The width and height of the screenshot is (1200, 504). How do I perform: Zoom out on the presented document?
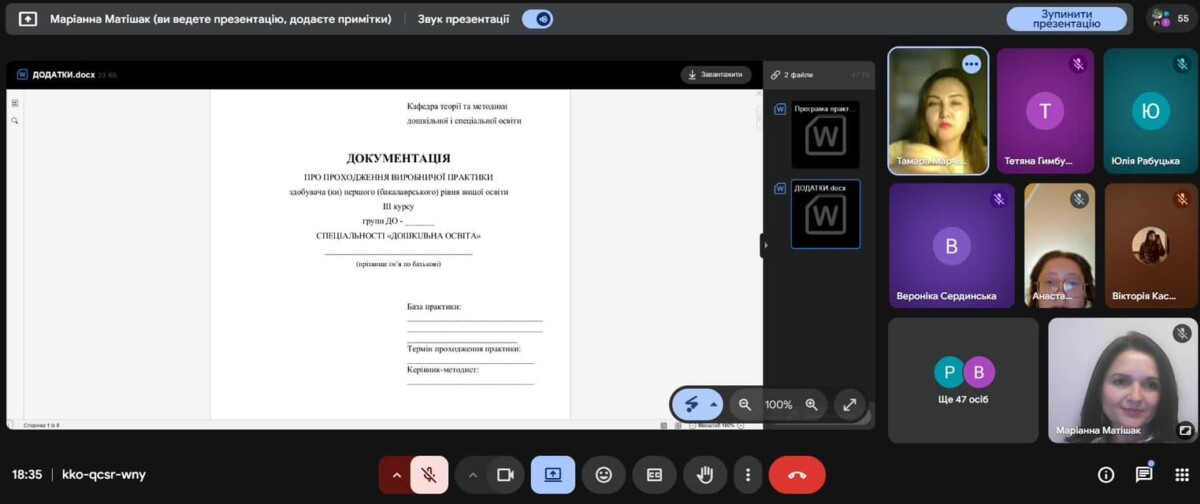[744, 404]
